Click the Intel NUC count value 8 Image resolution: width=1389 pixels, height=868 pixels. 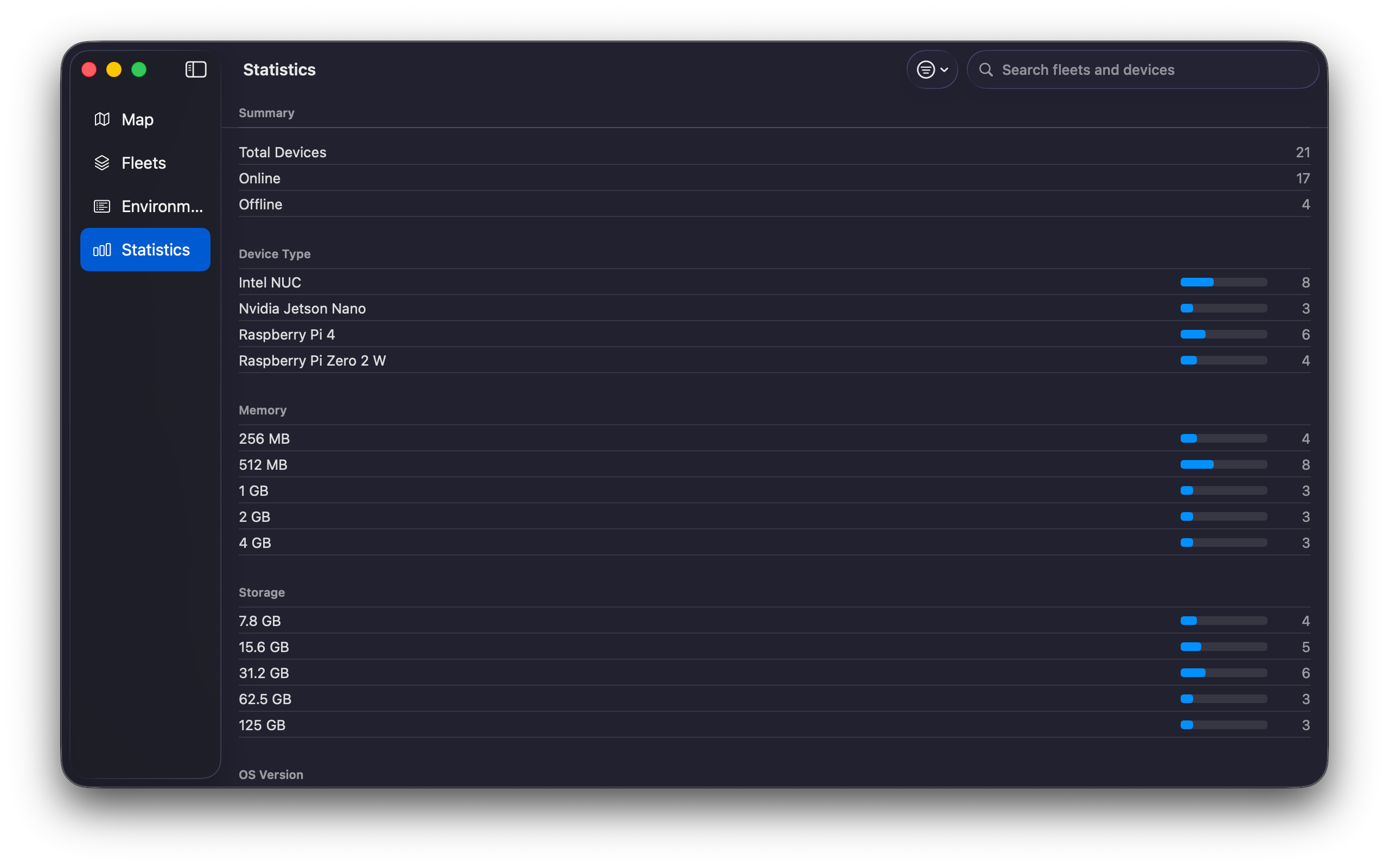[x=1306, y=283]
